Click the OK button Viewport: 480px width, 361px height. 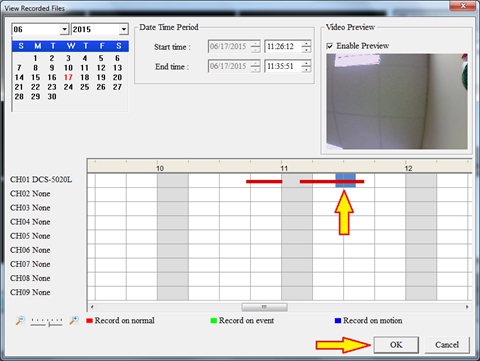[396, 345]
